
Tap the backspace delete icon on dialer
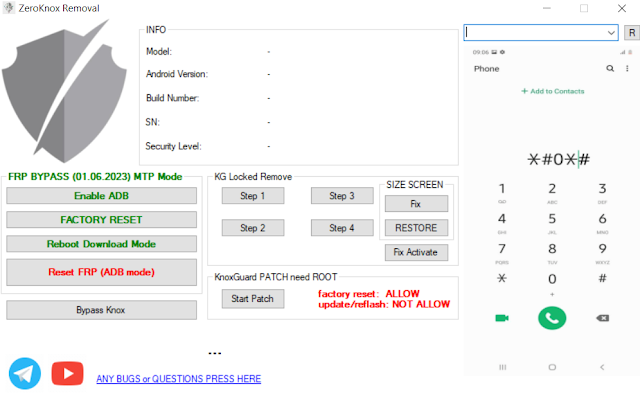[x=602, y=318]
